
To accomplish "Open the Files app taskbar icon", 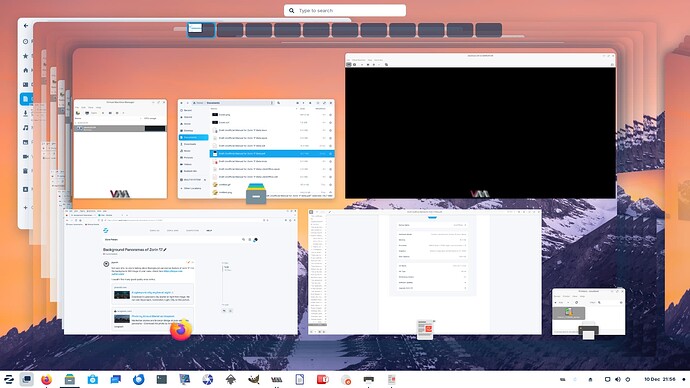I will (70, 379).
